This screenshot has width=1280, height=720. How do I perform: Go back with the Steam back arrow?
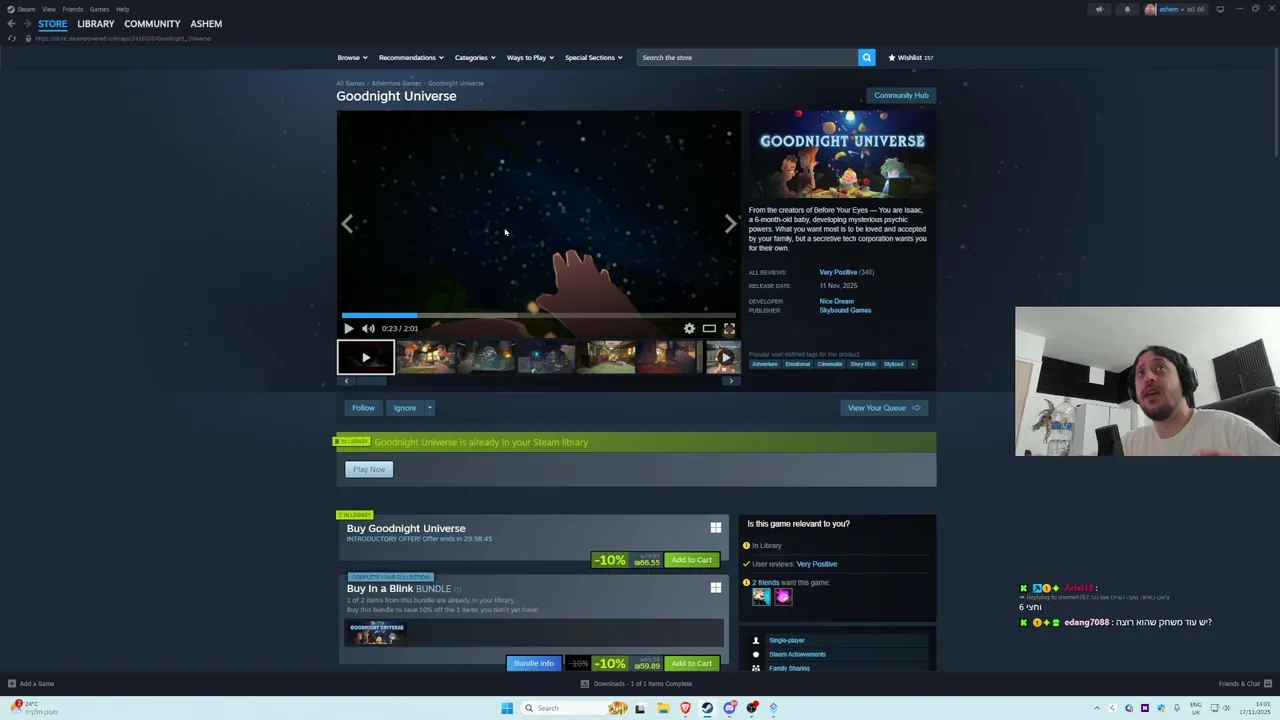11,24
